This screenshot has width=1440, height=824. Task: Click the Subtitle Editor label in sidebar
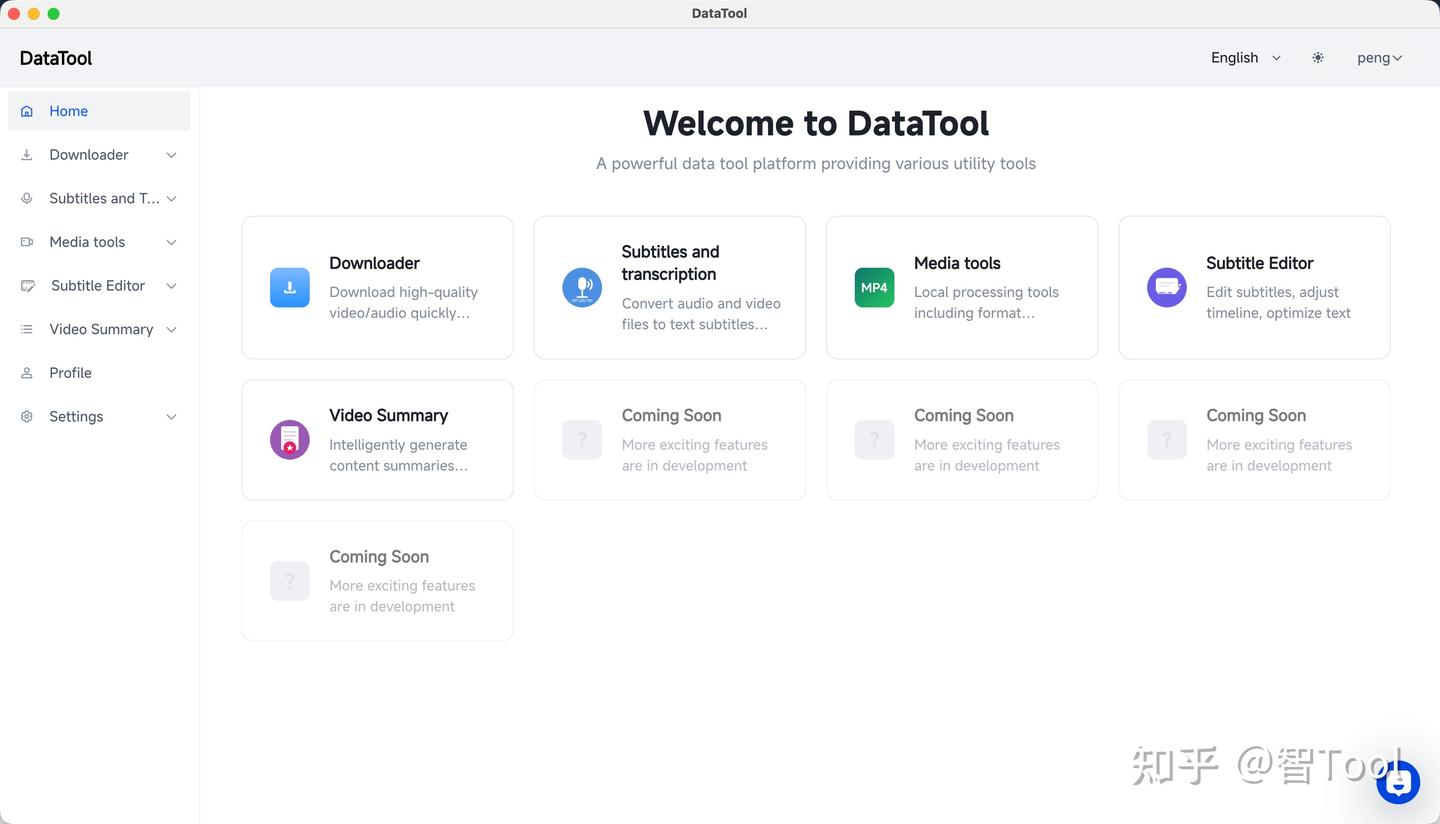98,286
